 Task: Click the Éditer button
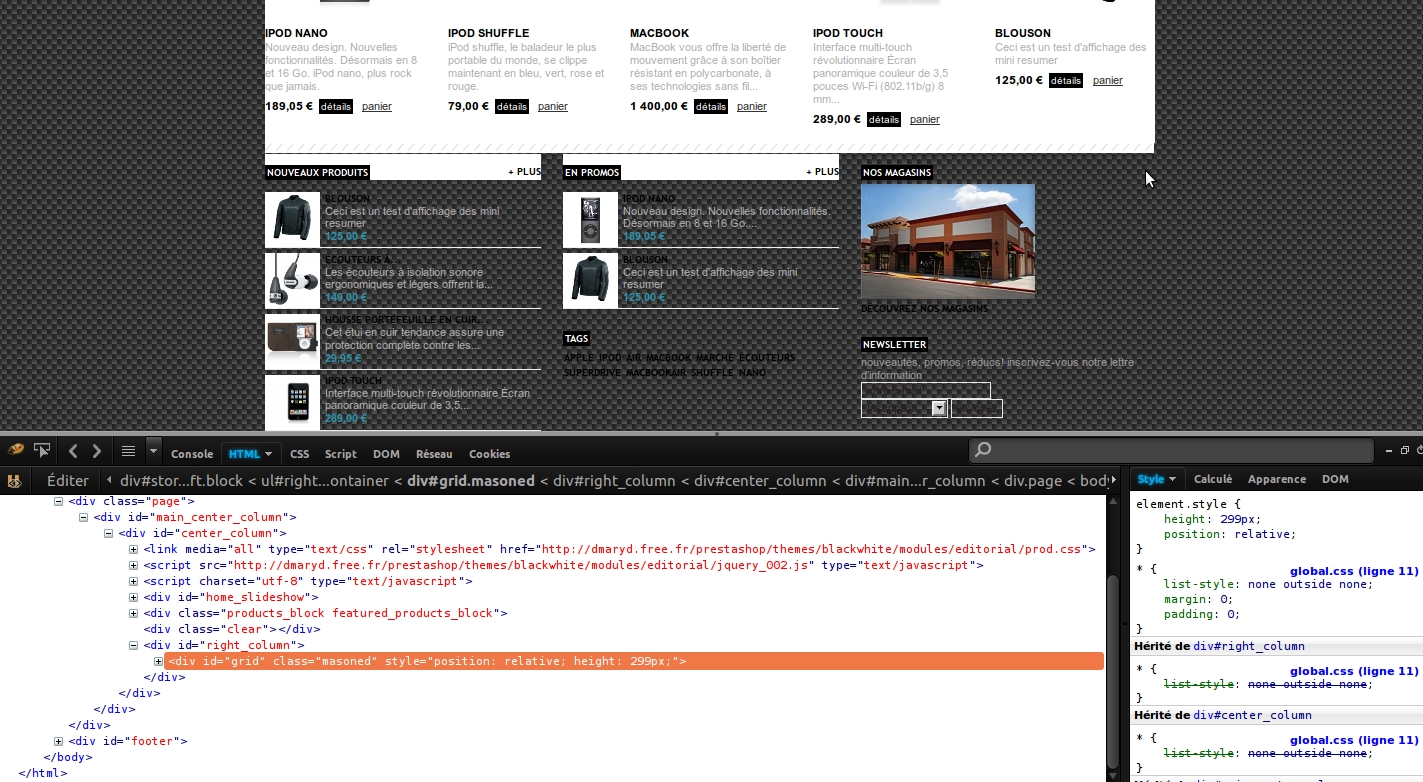pos(68,481)
